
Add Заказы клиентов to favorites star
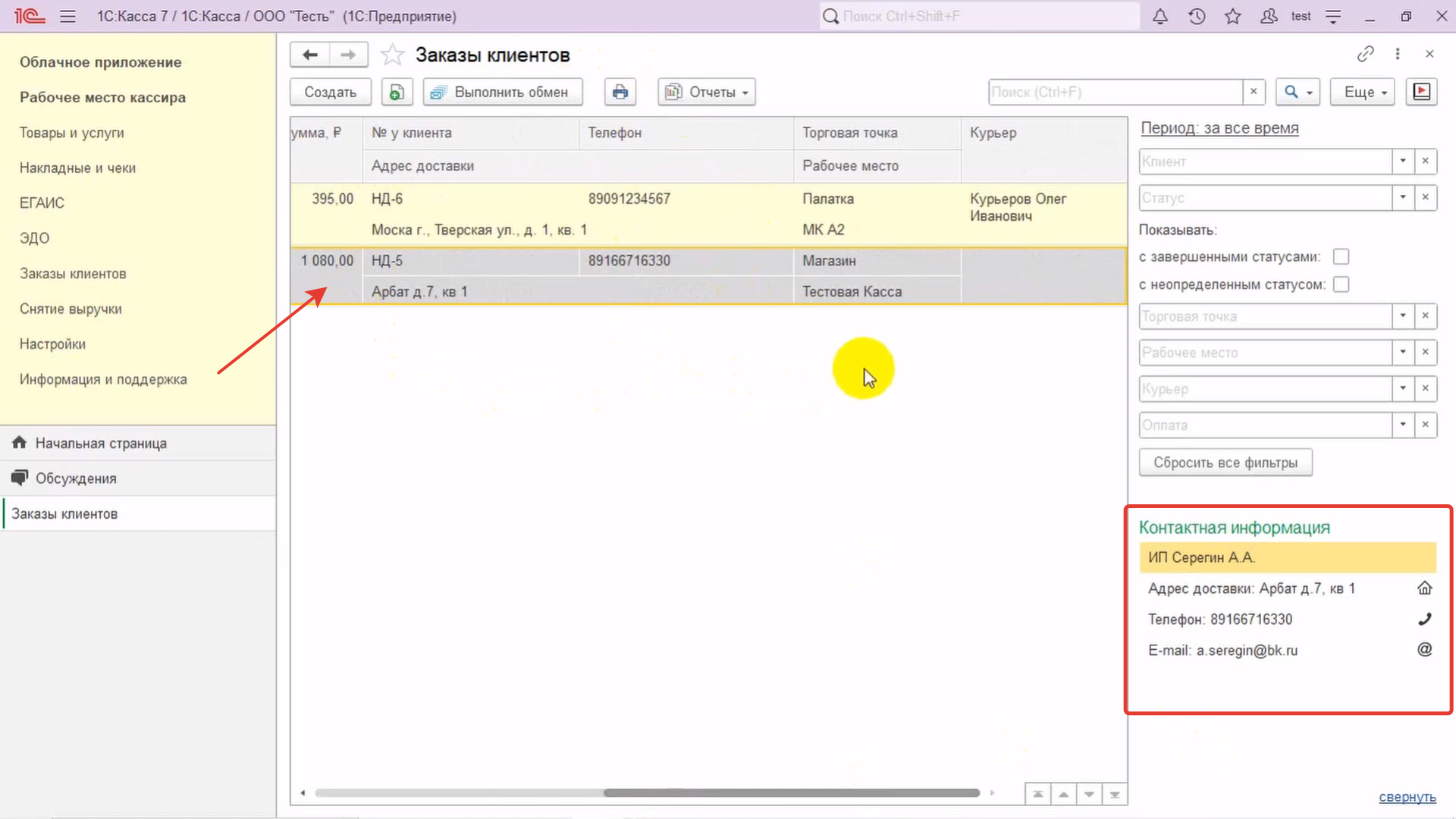[x=392, y=55]
